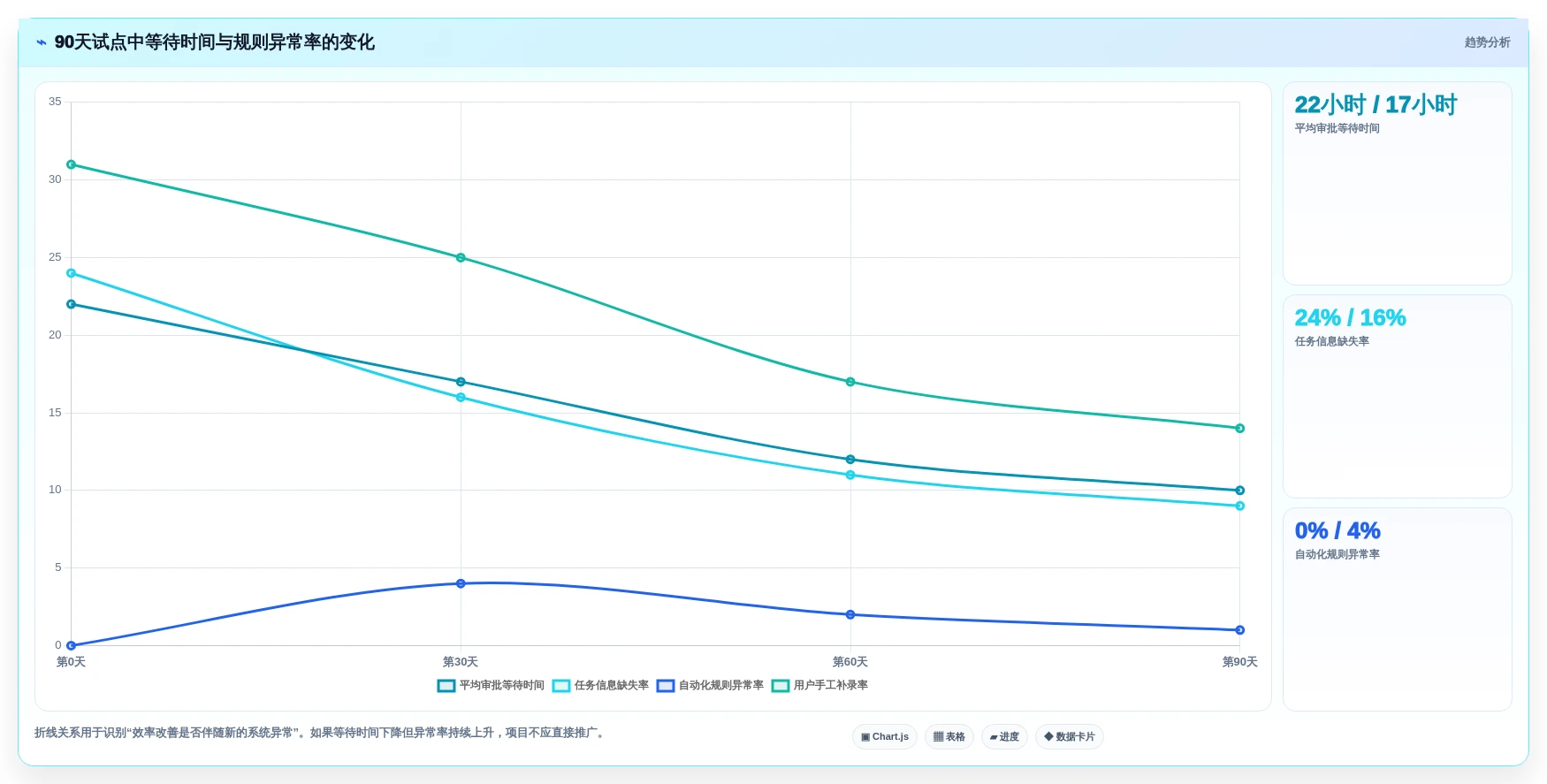Click the 用户手工补录率 data point at 第60天
This screenshot has width=1547, height=784.
[850, 382]
